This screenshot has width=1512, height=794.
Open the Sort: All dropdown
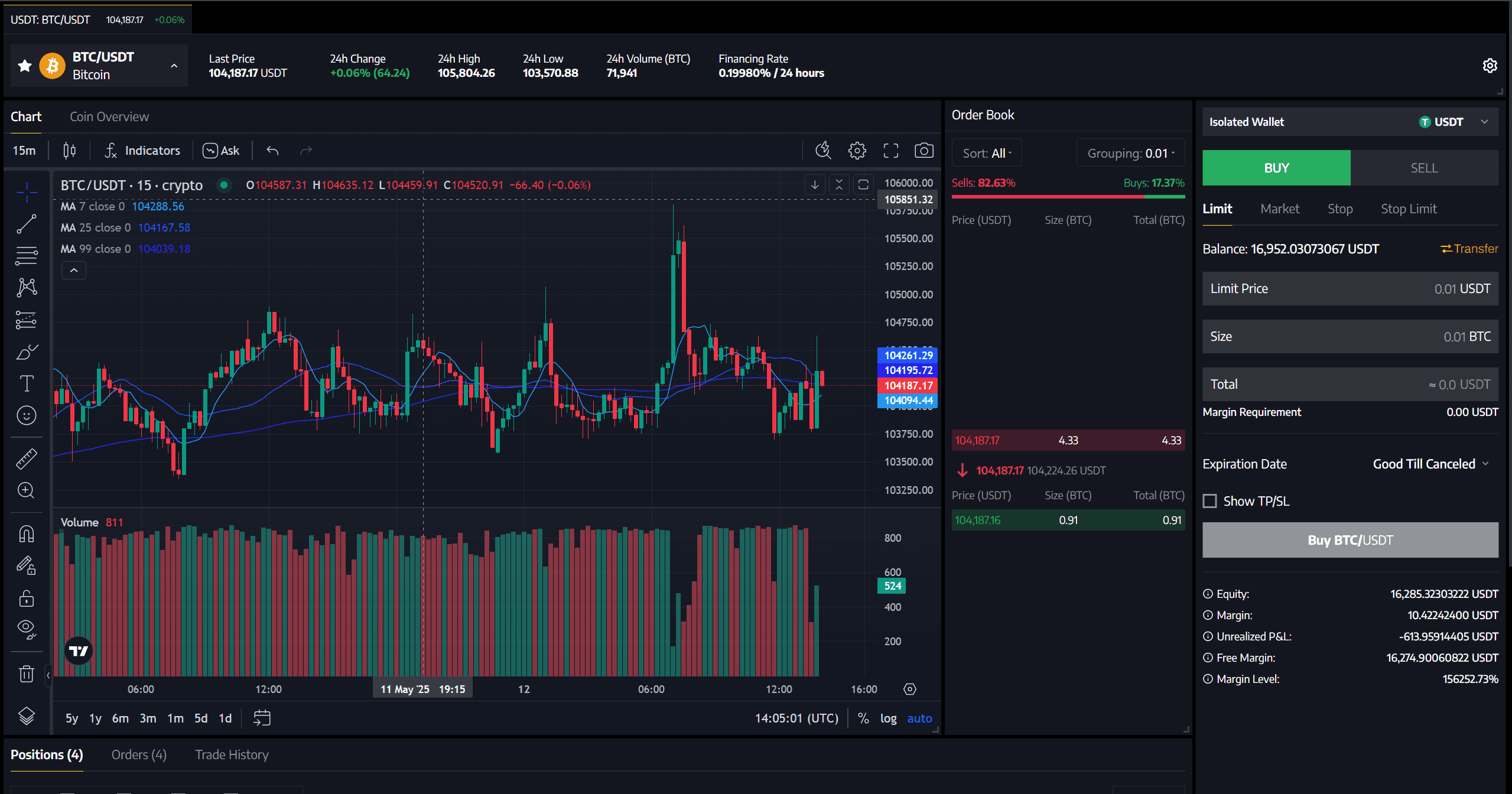[x=987, y=153]
